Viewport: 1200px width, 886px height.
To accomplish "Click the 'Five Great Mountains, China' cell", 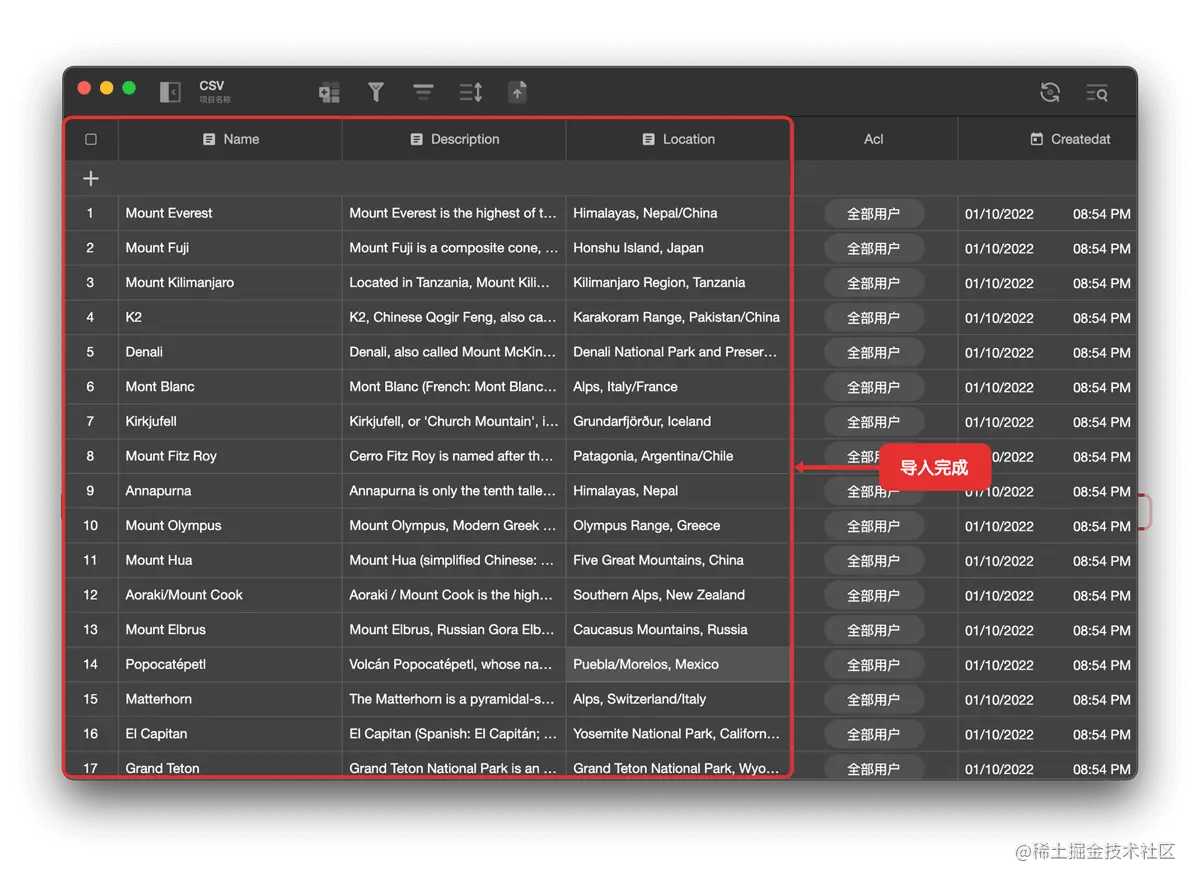I will point(678,560).
